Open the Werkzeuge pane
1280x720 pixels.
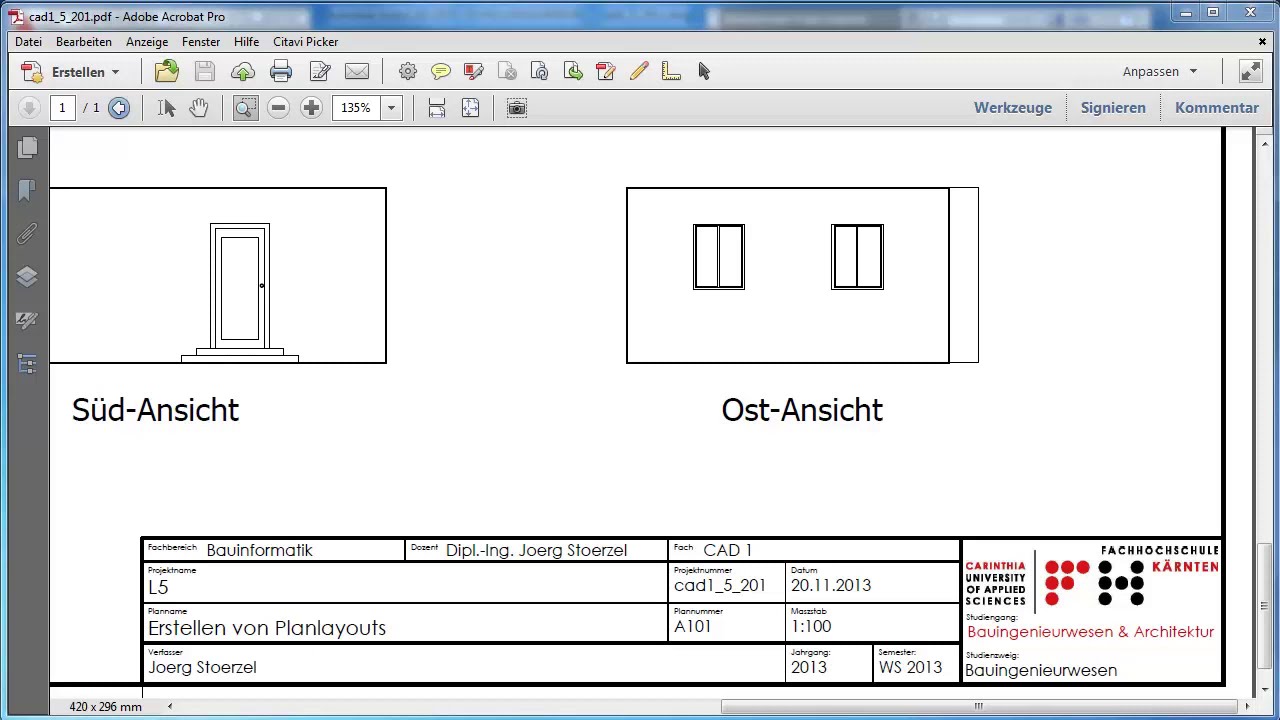point(1013,108)
